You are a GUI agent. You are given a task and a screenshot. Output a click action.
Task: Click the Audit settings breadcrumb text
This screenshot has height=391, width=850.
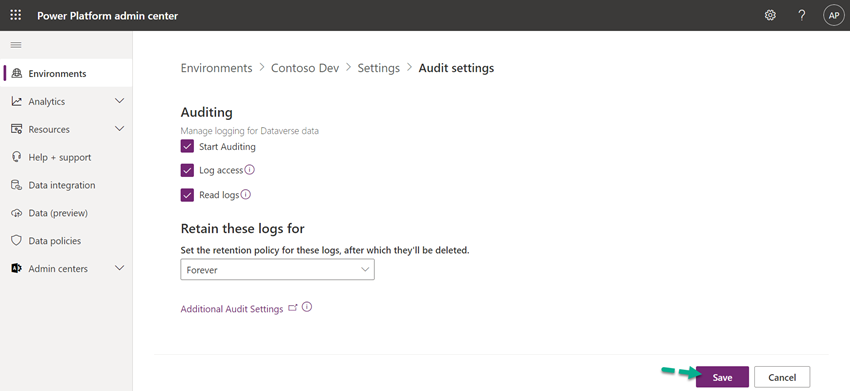coord(456,68)
